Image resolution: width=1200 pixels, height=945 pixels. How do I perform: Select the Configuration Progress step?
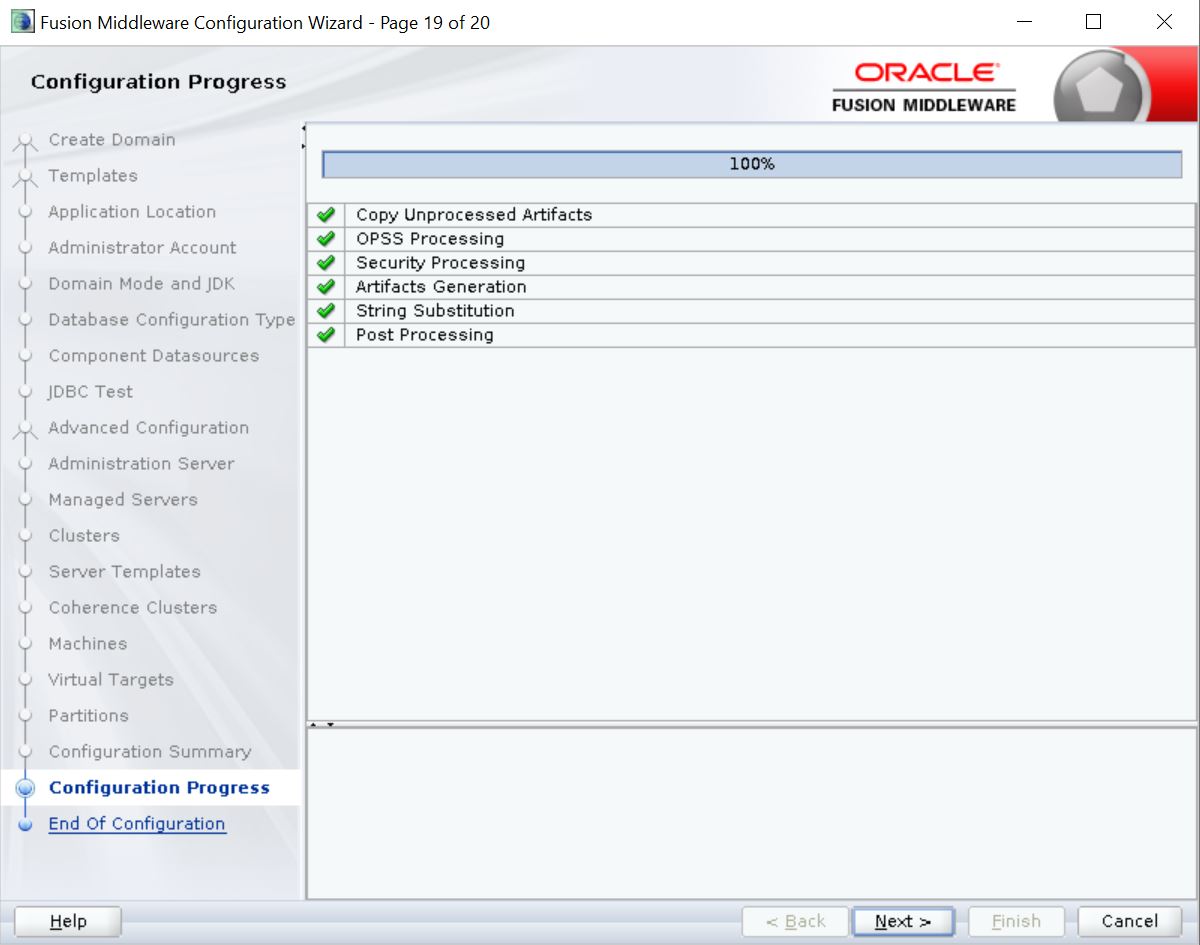click(x=159, y=788)
